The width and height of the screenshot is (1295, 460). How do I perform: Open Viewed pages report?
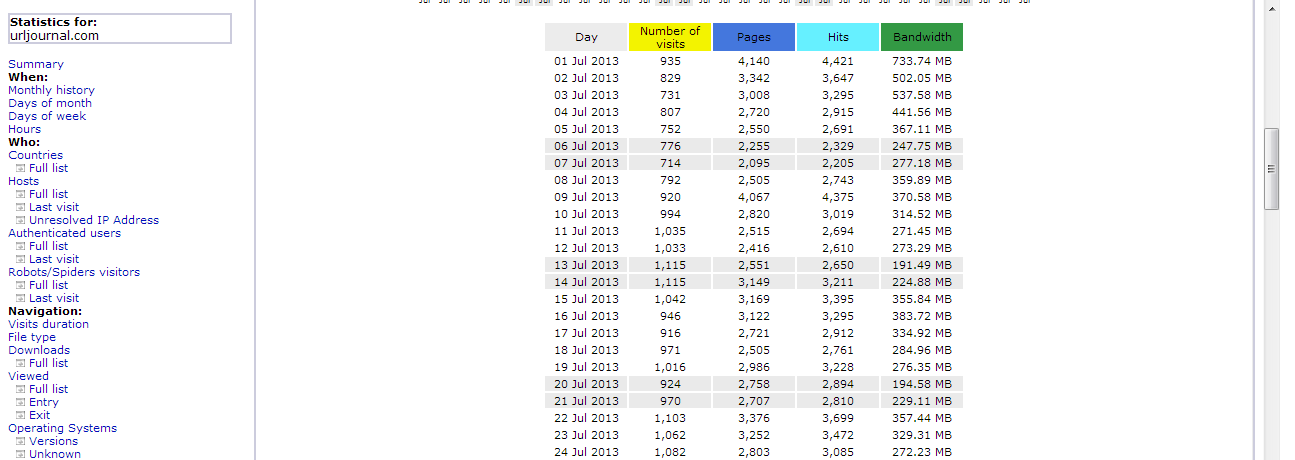click(x=28, y=376)
